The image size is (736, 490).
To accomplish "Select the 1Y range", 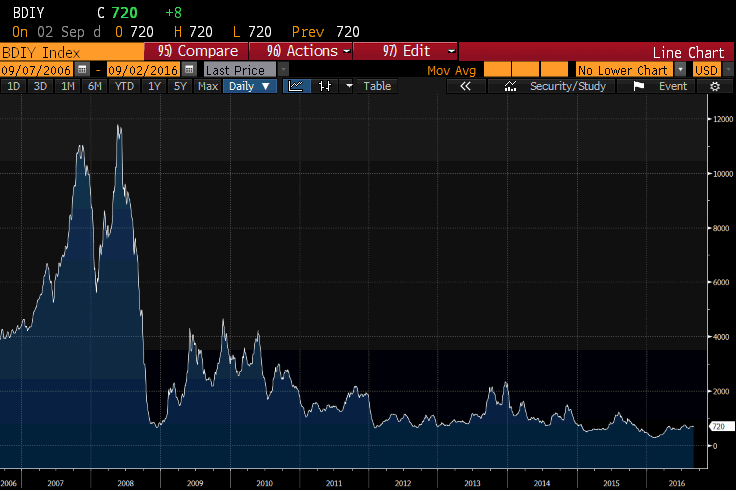I will click(154, 86).
